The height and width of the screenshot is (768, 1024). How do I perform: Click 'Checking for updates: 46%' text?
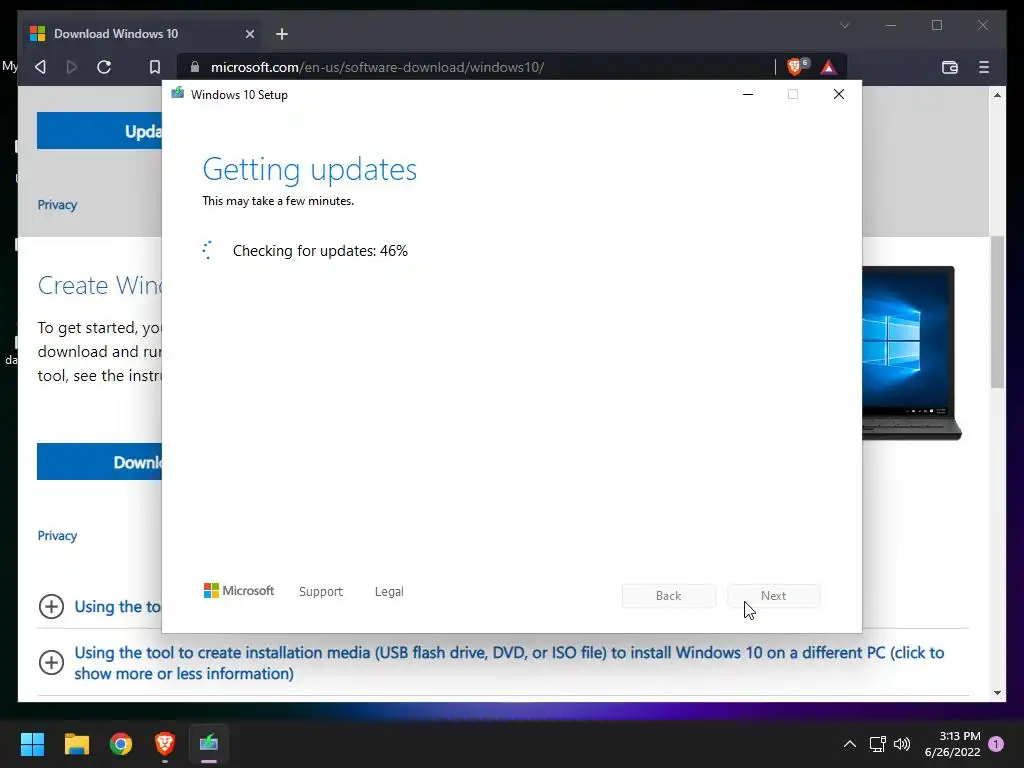point(320,251)
